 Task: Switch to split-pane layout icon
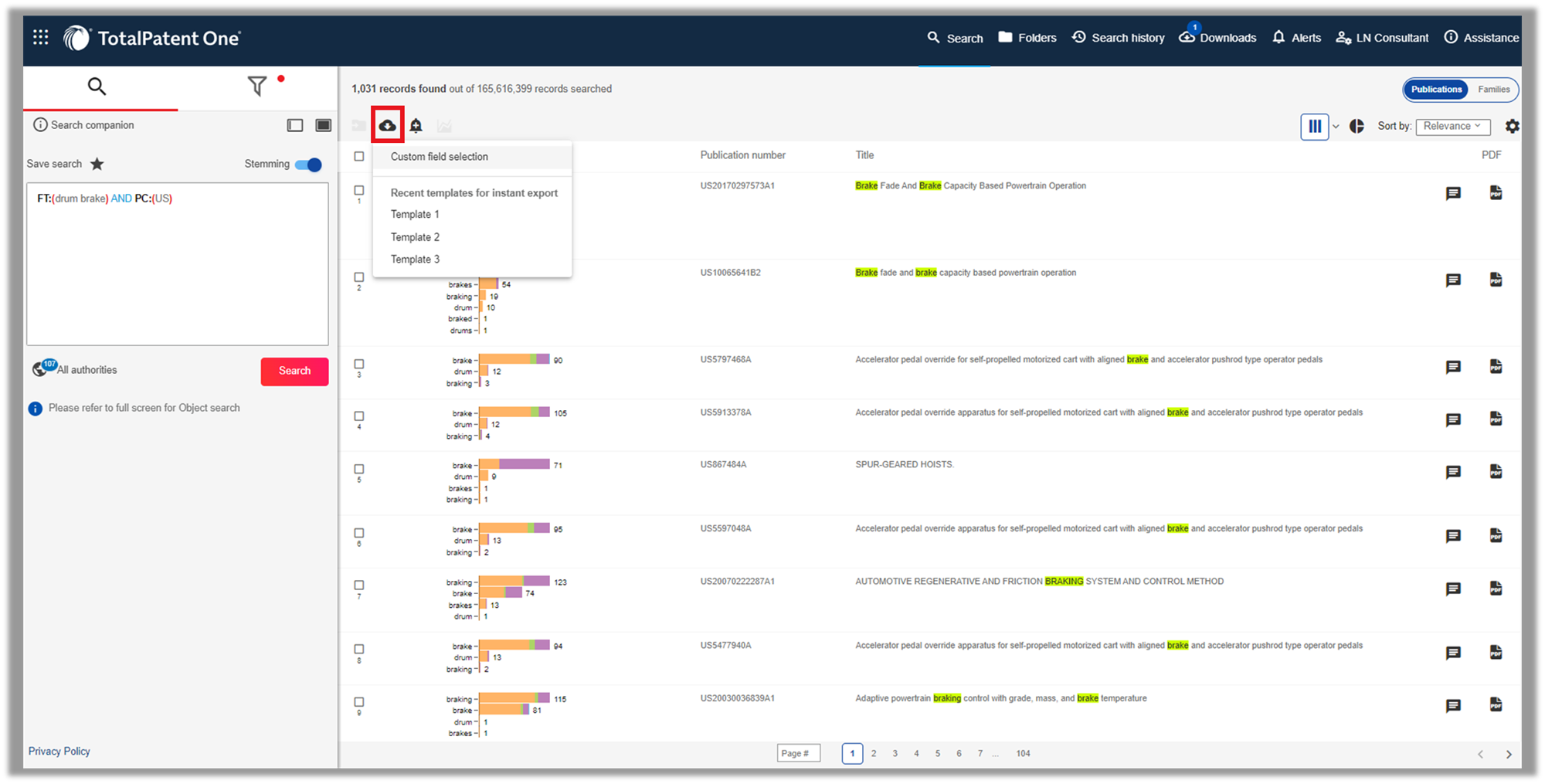pyautogui.click(x=295, y=125)
